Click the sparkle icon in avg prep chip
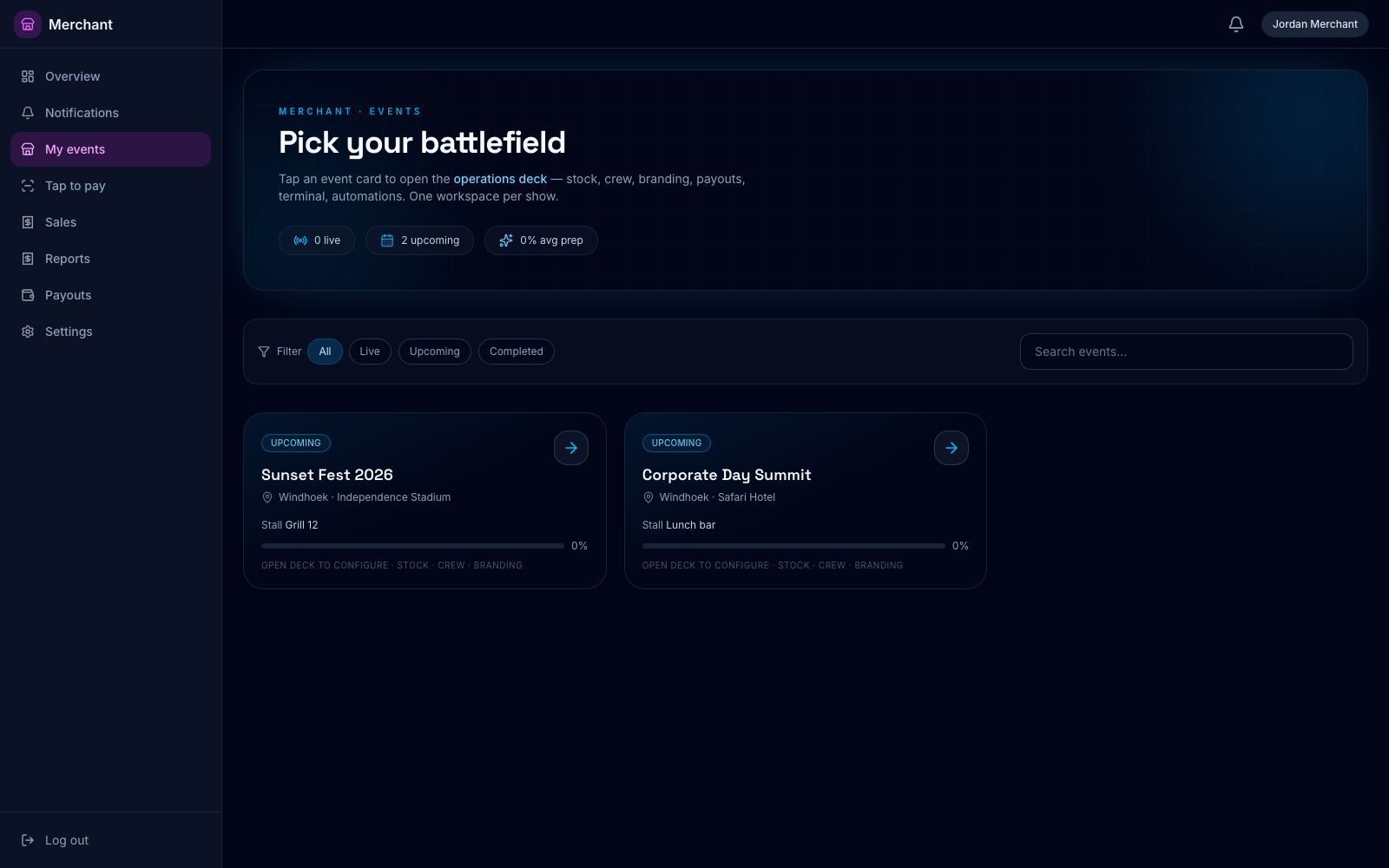Image resolution: width=1389 pixels, height=868 pixels. coord(506,240)
